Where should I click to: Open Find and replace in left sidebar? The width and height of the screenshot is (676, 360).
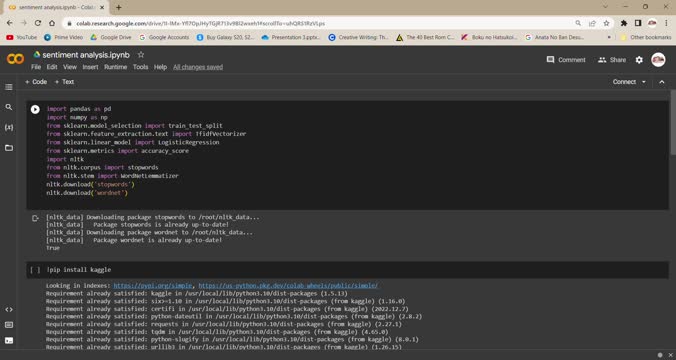pyautogui.click(x=9, y=107)
